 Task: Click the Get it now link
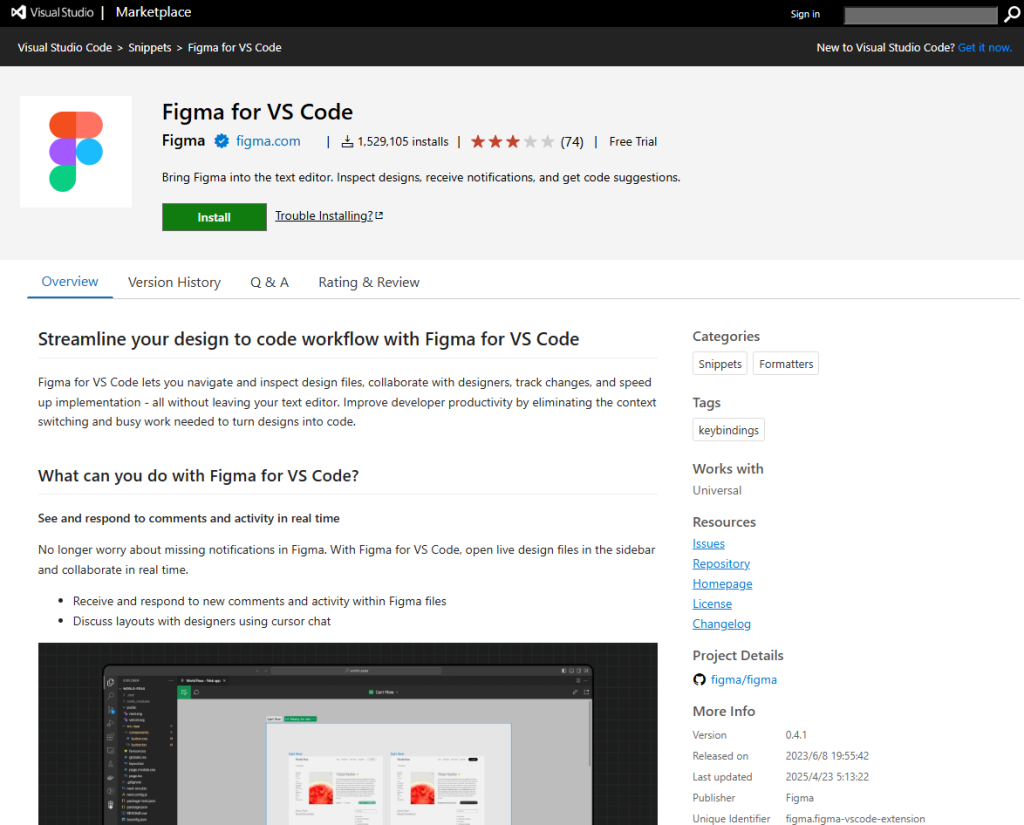(x=985, y=48)
